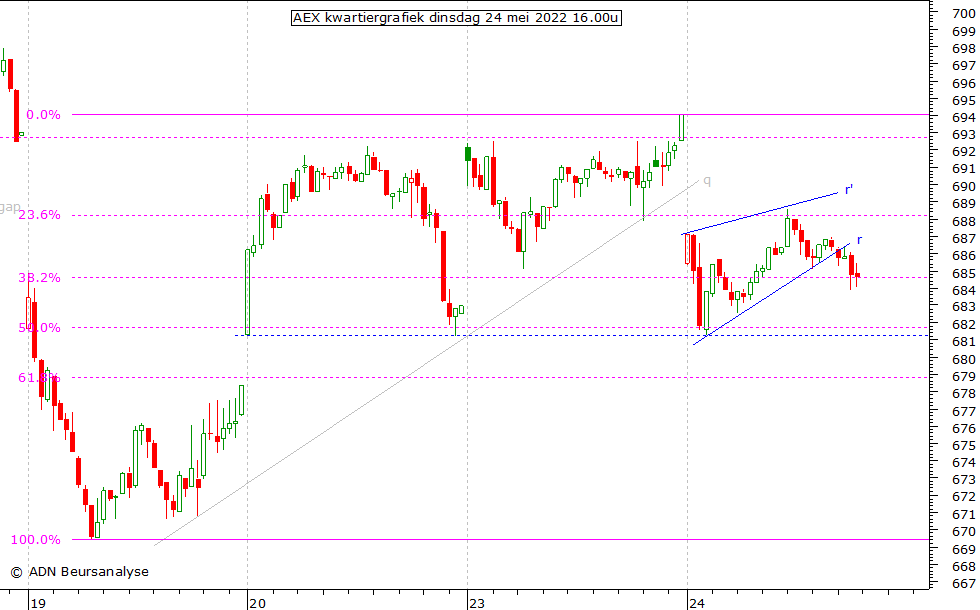
Task: Click price level 691 on the axis
Action: [x=963, y=169]
